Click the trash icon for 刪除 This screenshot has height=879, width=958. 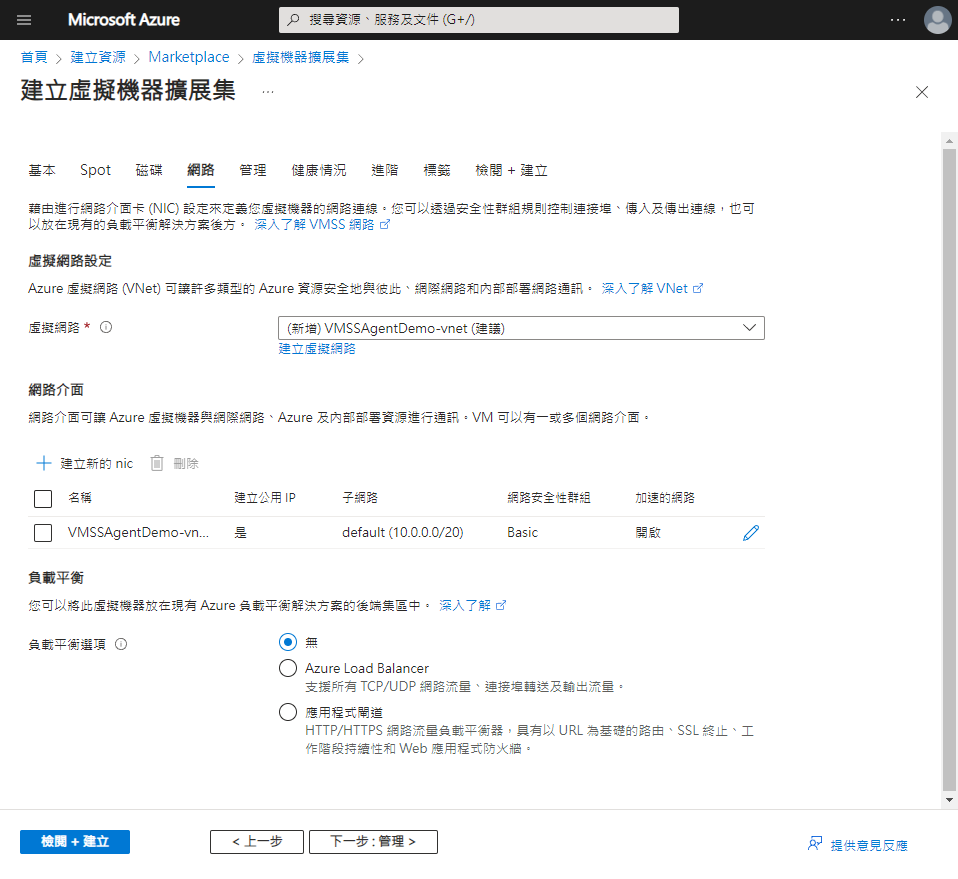[x=157, y=463]
